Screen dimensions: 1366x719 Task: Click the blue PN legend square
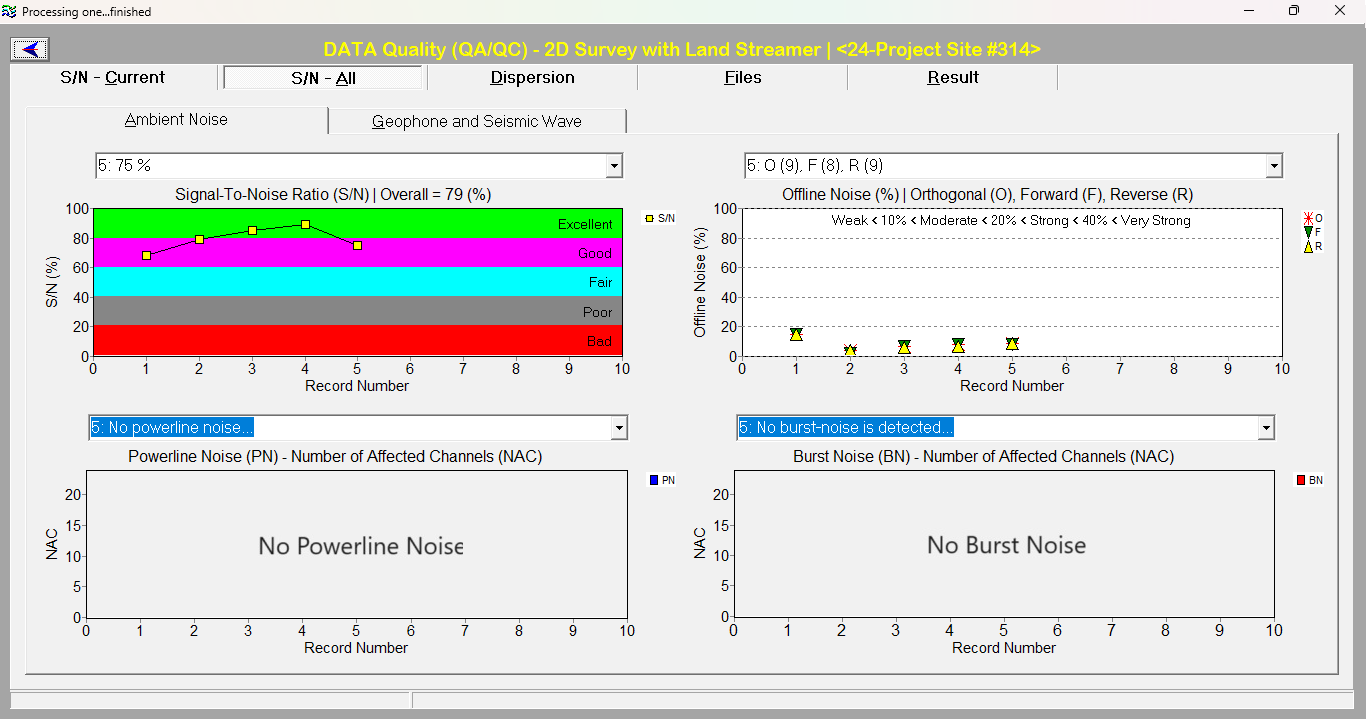pos(654,480)
